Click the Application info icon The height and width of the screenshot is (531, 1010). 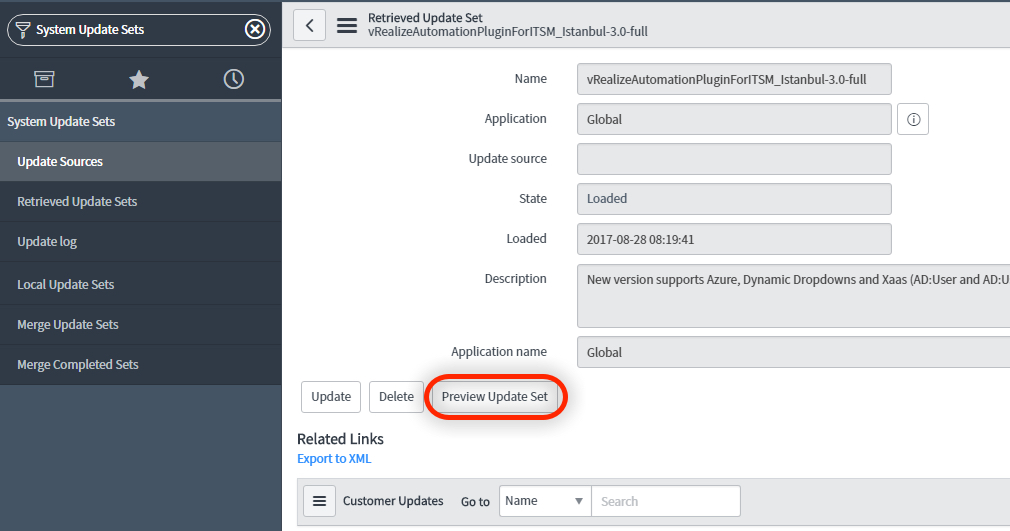pyautogui.click(x=913, y=120)
